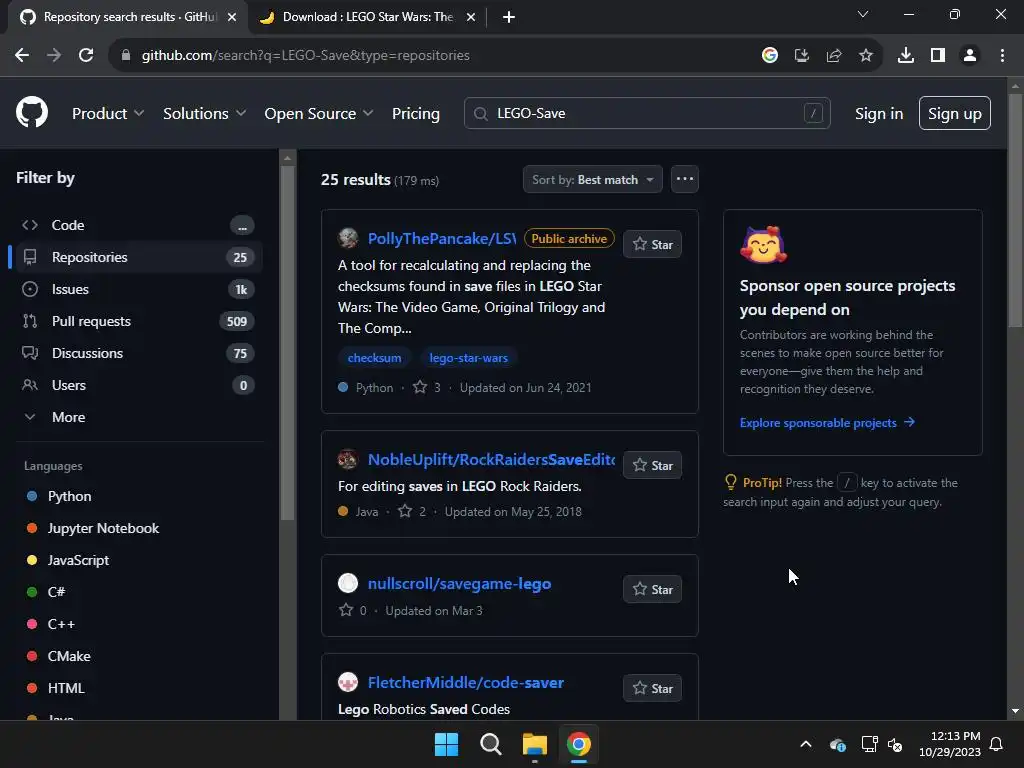
Task: Open NobleUplift/RockRaidersSaveEditor repository link
Action: pyautogui.click(x=491, y=459)
